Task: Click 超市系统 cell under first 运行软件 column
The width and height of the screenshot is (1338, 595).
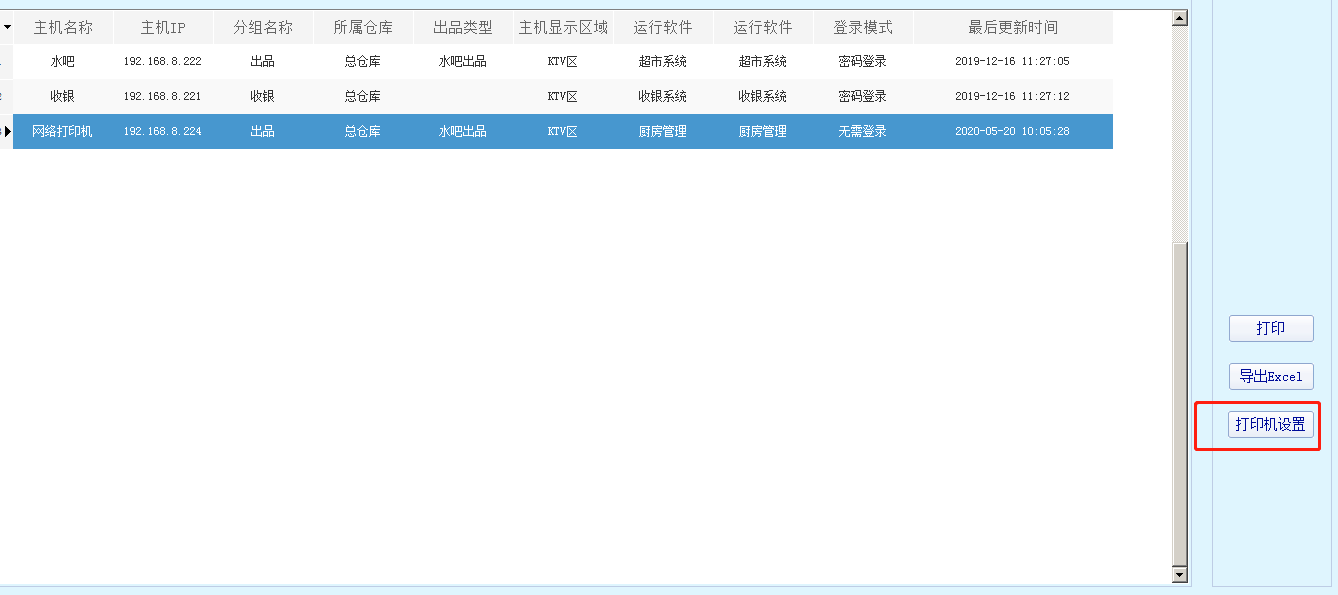Action: 663,61
